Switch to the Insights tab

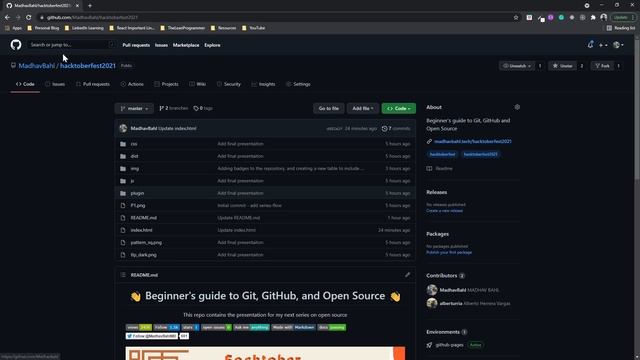[263, 84]
